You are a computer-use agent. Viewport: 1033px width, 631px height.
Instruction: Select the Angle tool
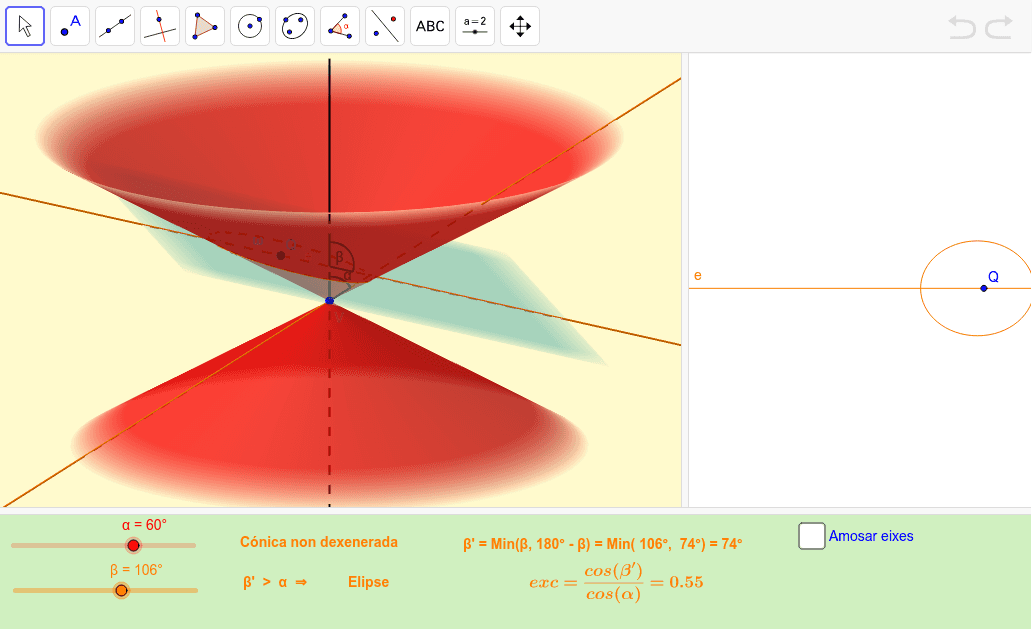point(340,26)
